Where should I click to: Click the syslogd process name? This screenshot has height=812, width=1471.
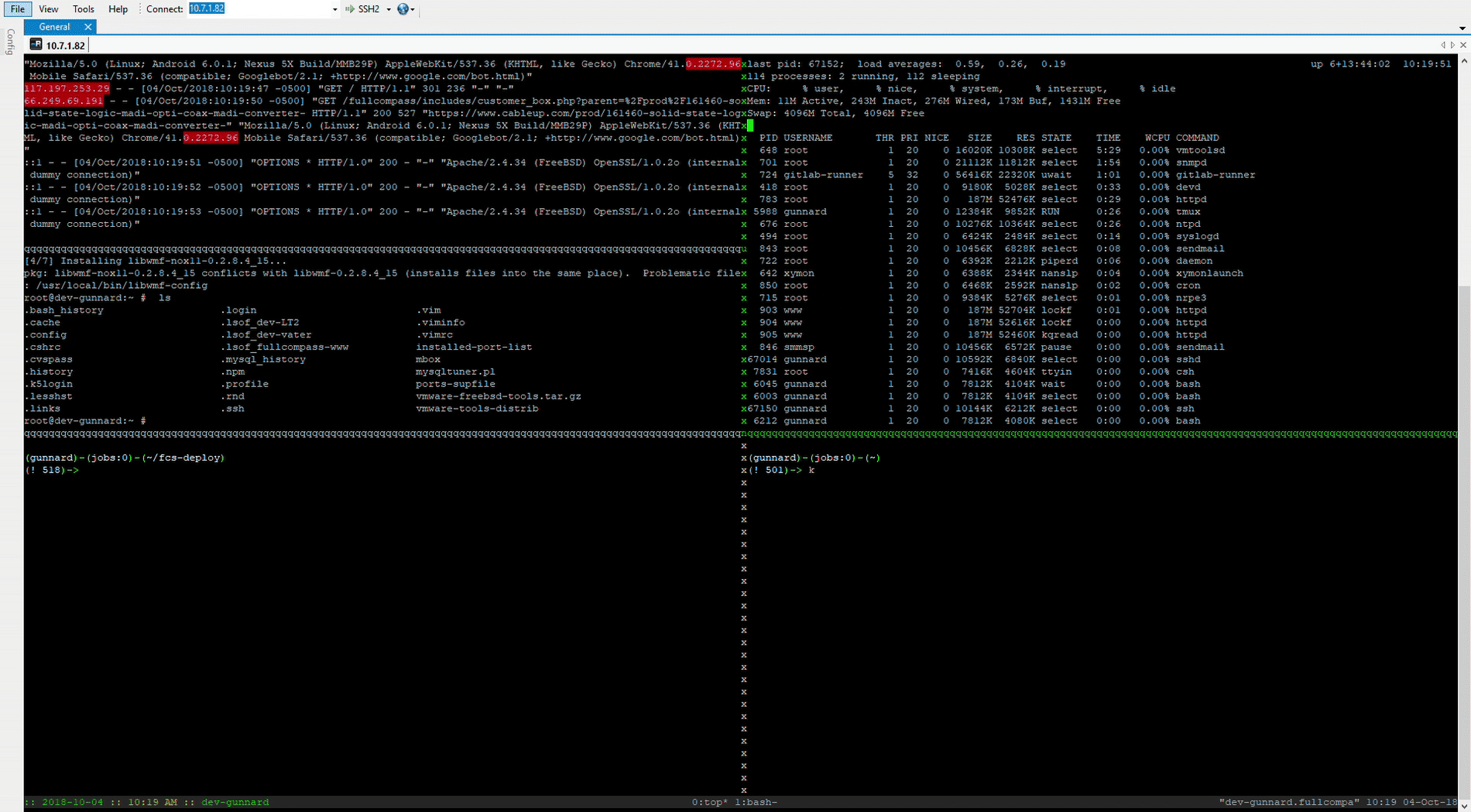tap(1197, 236)
